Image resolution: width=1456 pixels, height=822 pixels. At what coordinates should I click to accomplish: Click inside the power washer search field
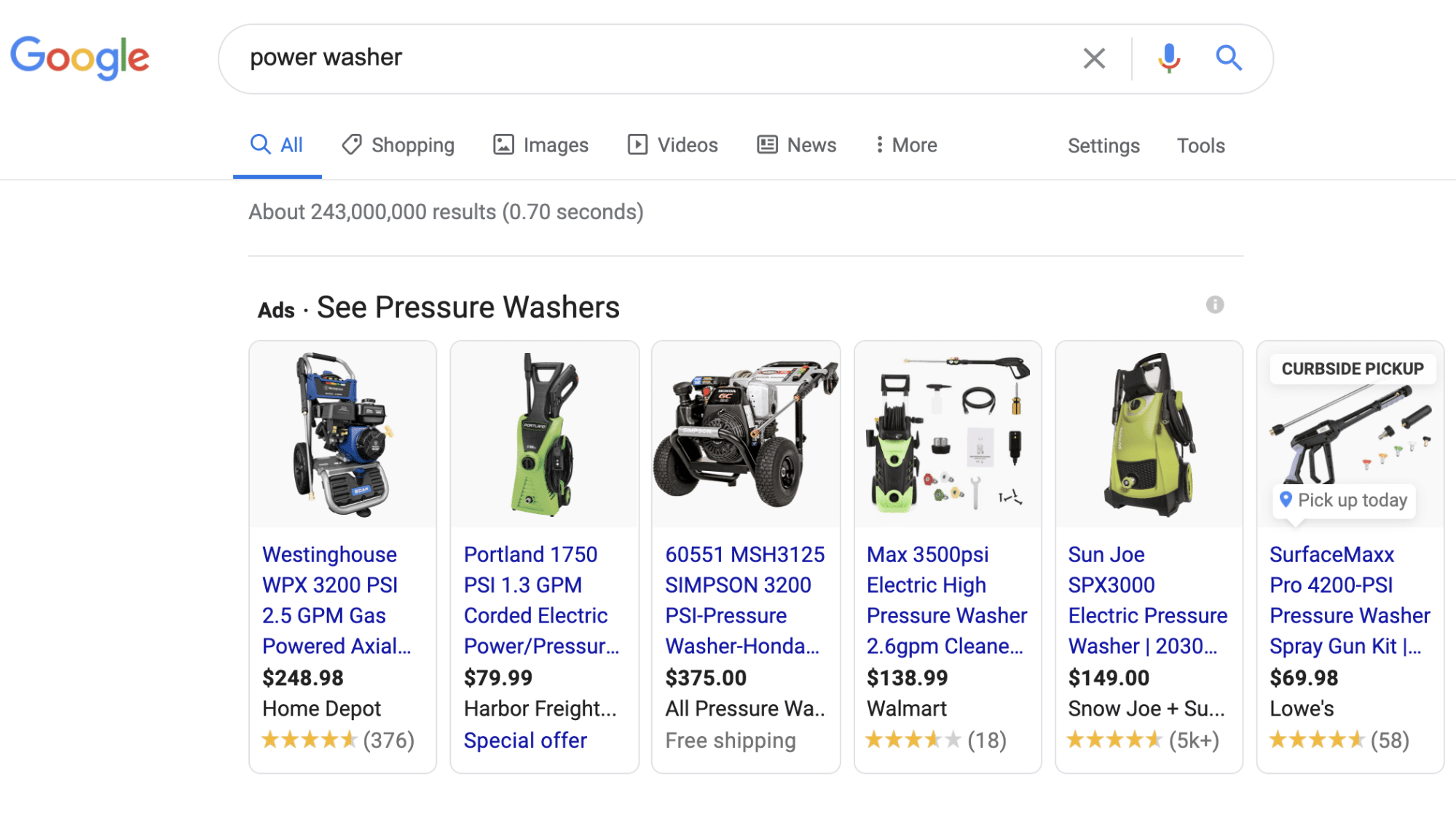point(656,58)
